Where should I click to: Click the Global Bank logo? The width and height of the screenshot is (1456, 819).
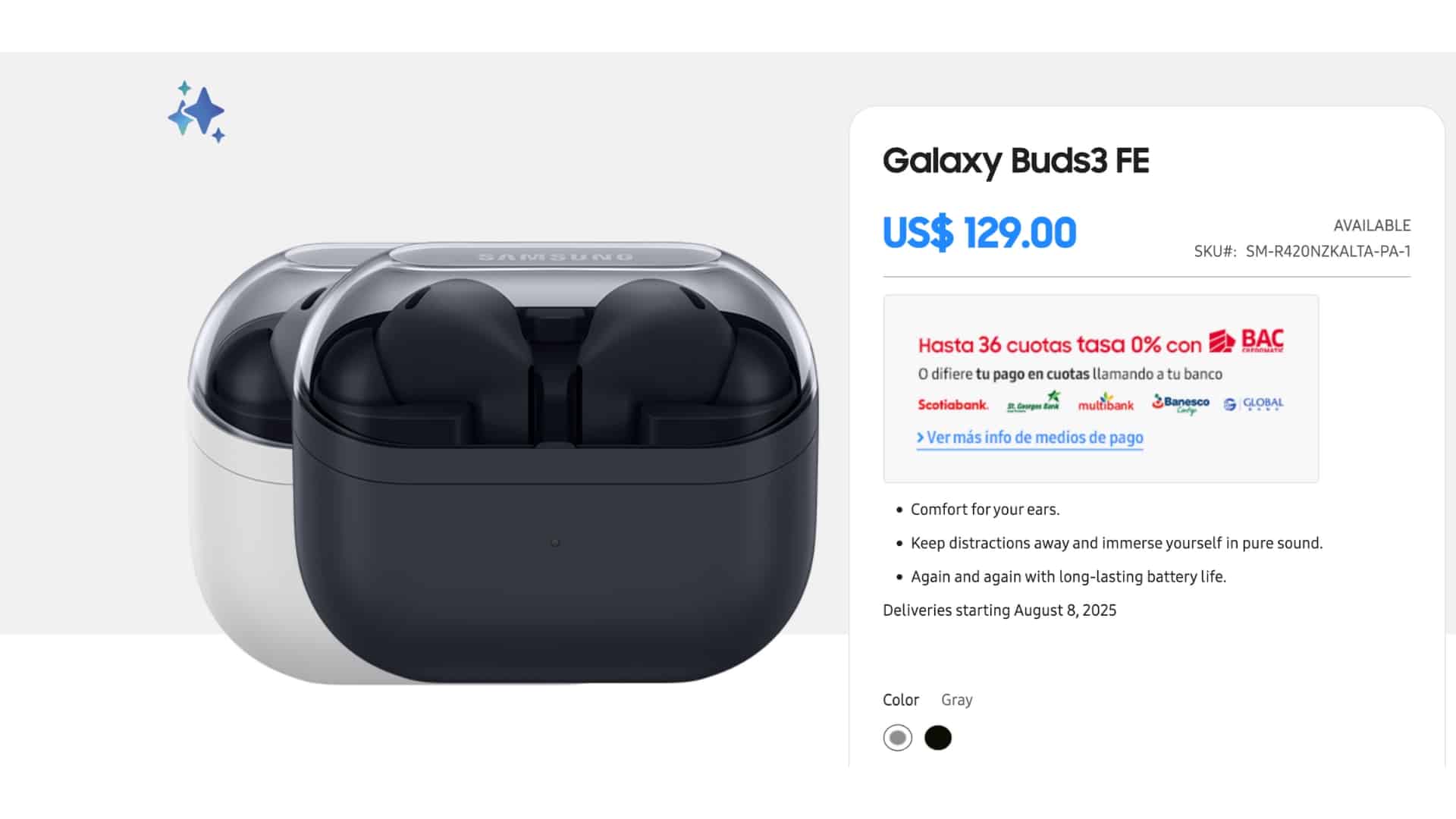[x=1254, y=404]
